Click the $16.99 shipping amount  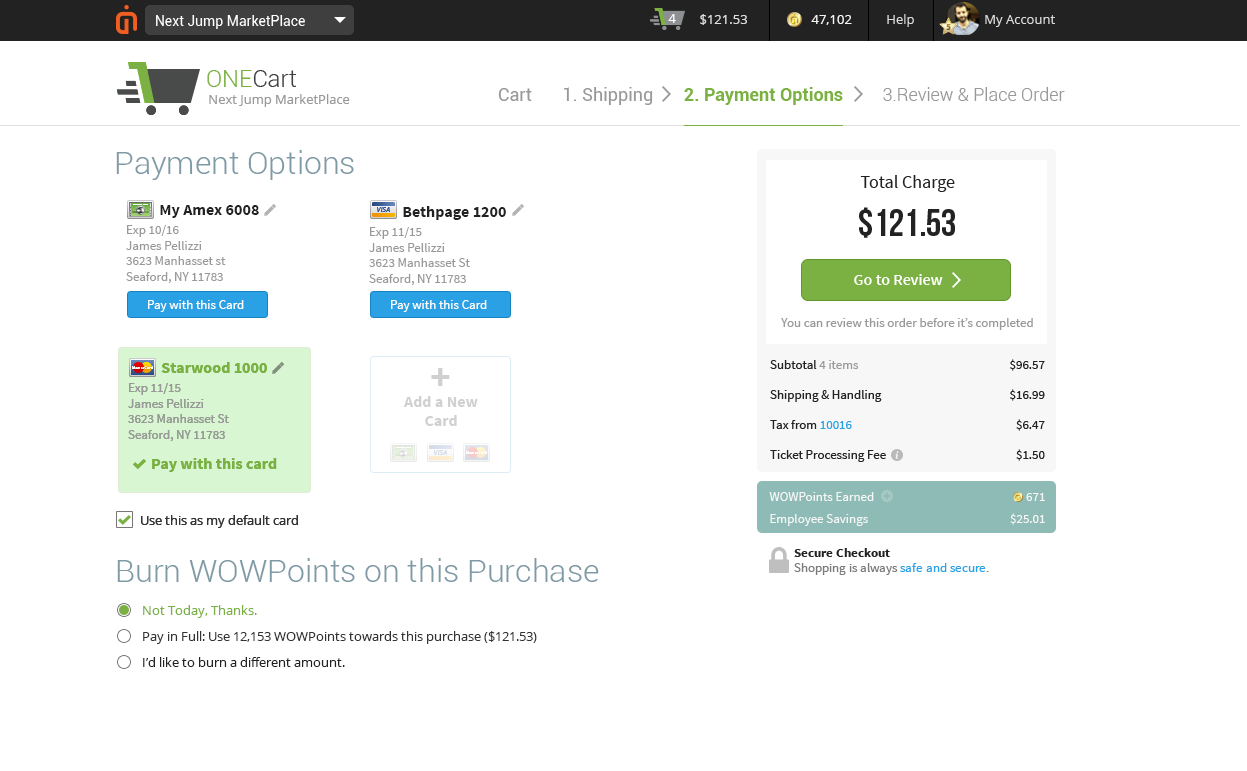(x=1027, y=395)
